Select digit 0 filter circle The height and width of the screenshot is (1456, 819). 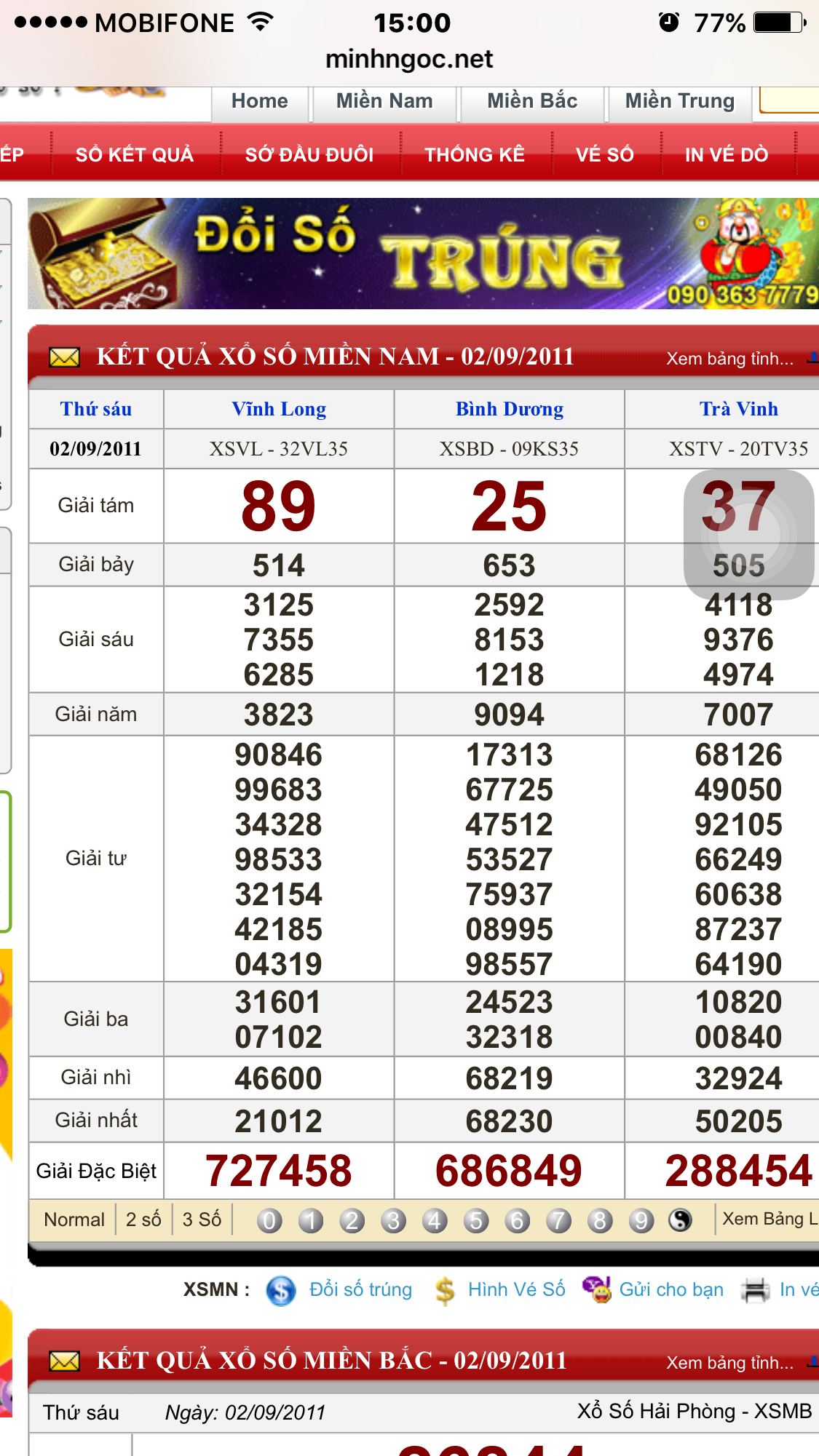click(x=269, y=1220)
